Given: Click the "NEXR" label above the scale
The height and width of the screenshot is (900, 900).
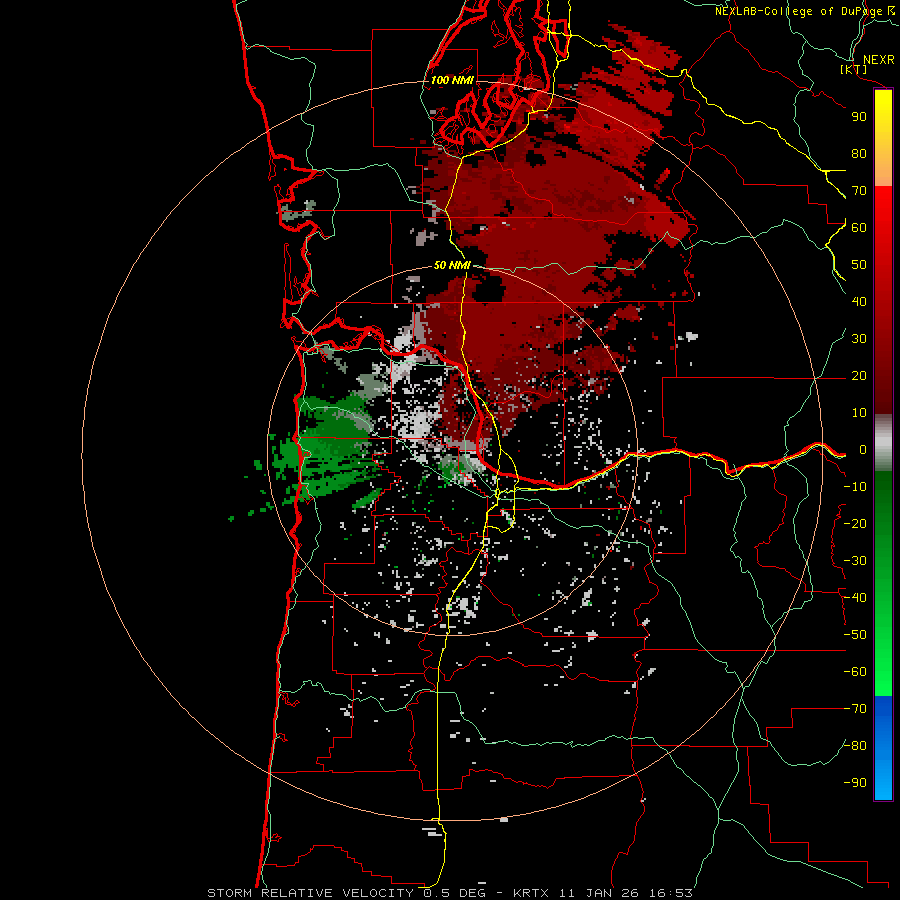Looking at the screenshot, I should [x=879, y=60].
